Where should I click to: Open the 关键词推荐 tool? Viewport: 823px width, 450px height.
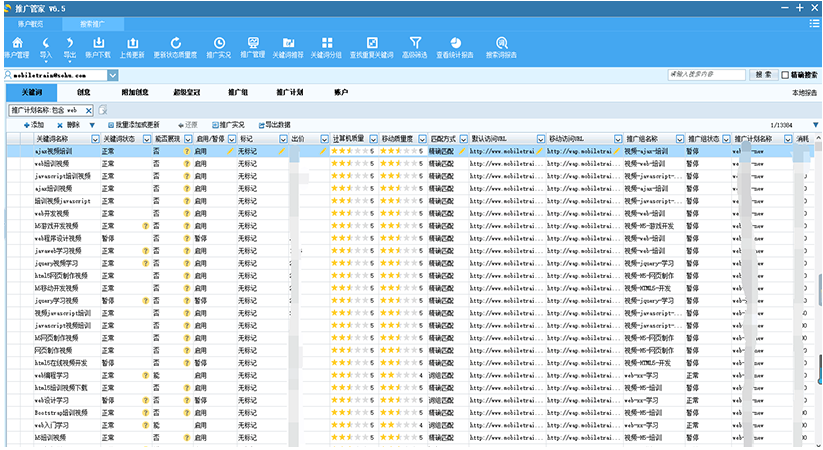[x=288, y=47]
